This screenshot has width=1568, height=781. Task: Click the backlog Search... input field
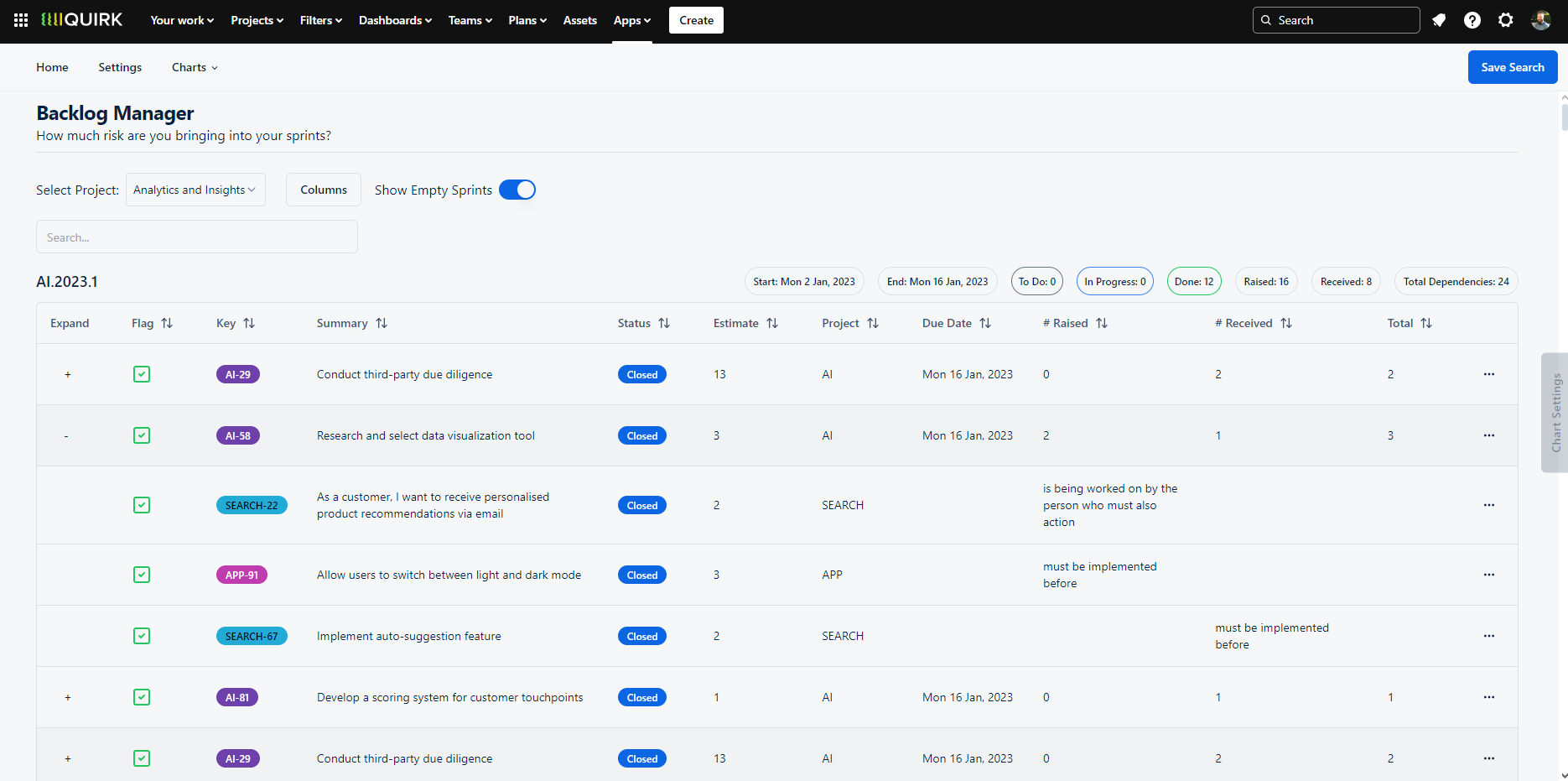(x=197, y=237)
